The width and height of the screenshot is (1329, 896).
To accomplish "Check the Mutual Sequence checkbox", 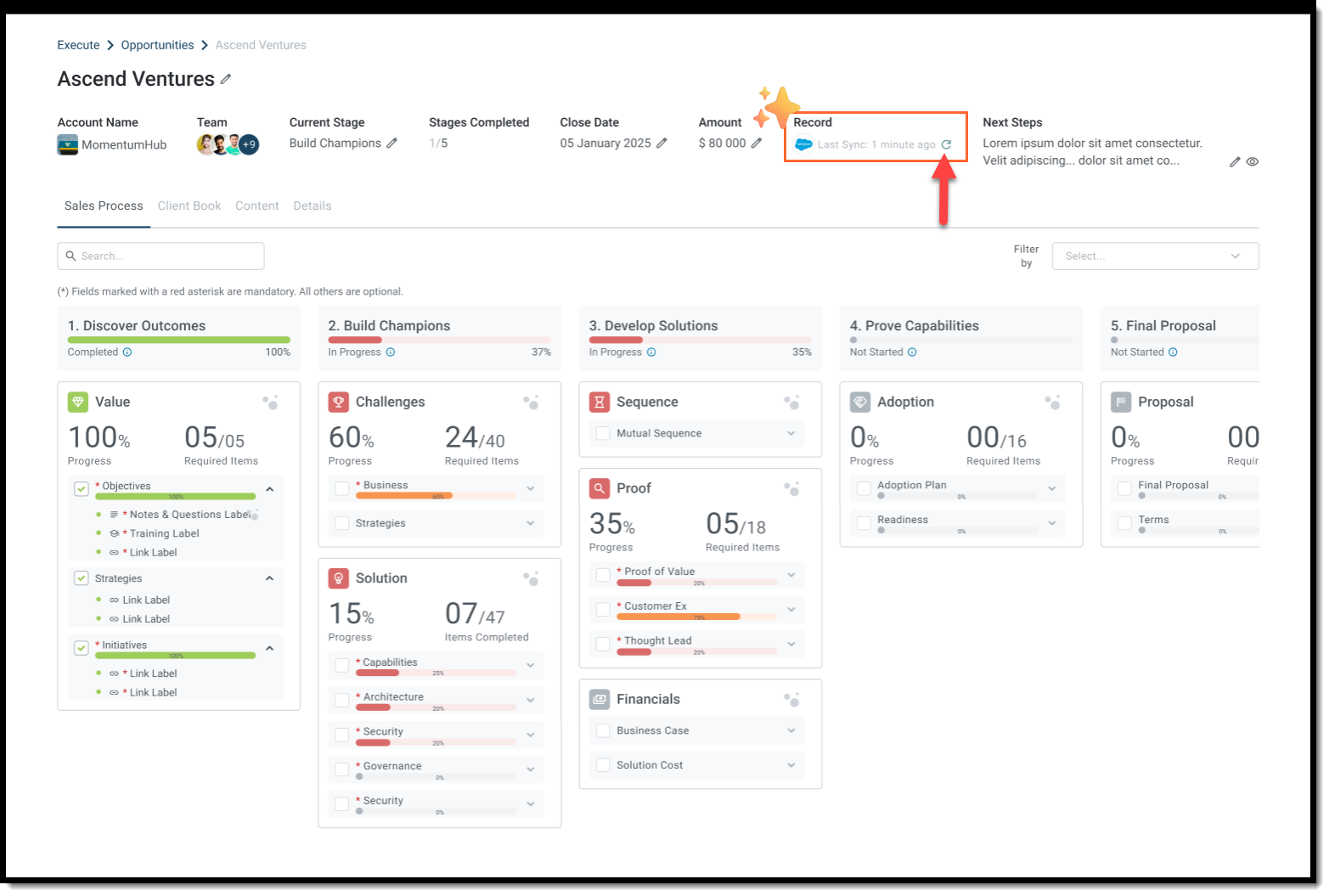I will (603, 433).
